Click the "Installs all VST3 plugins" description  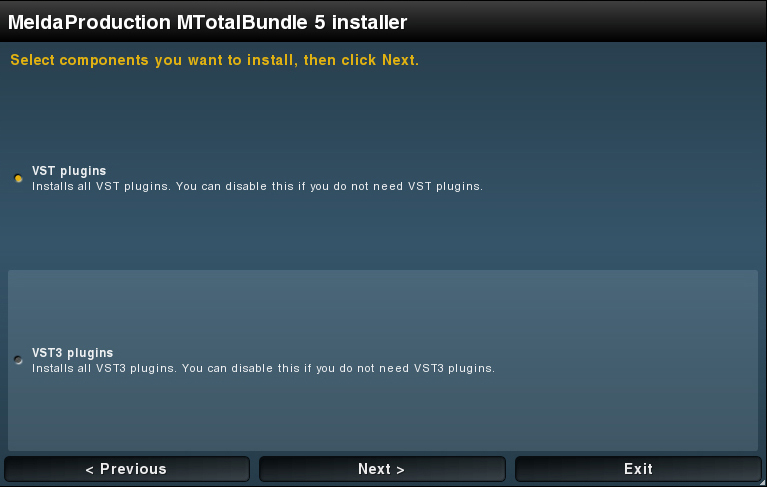coord(263,368)
